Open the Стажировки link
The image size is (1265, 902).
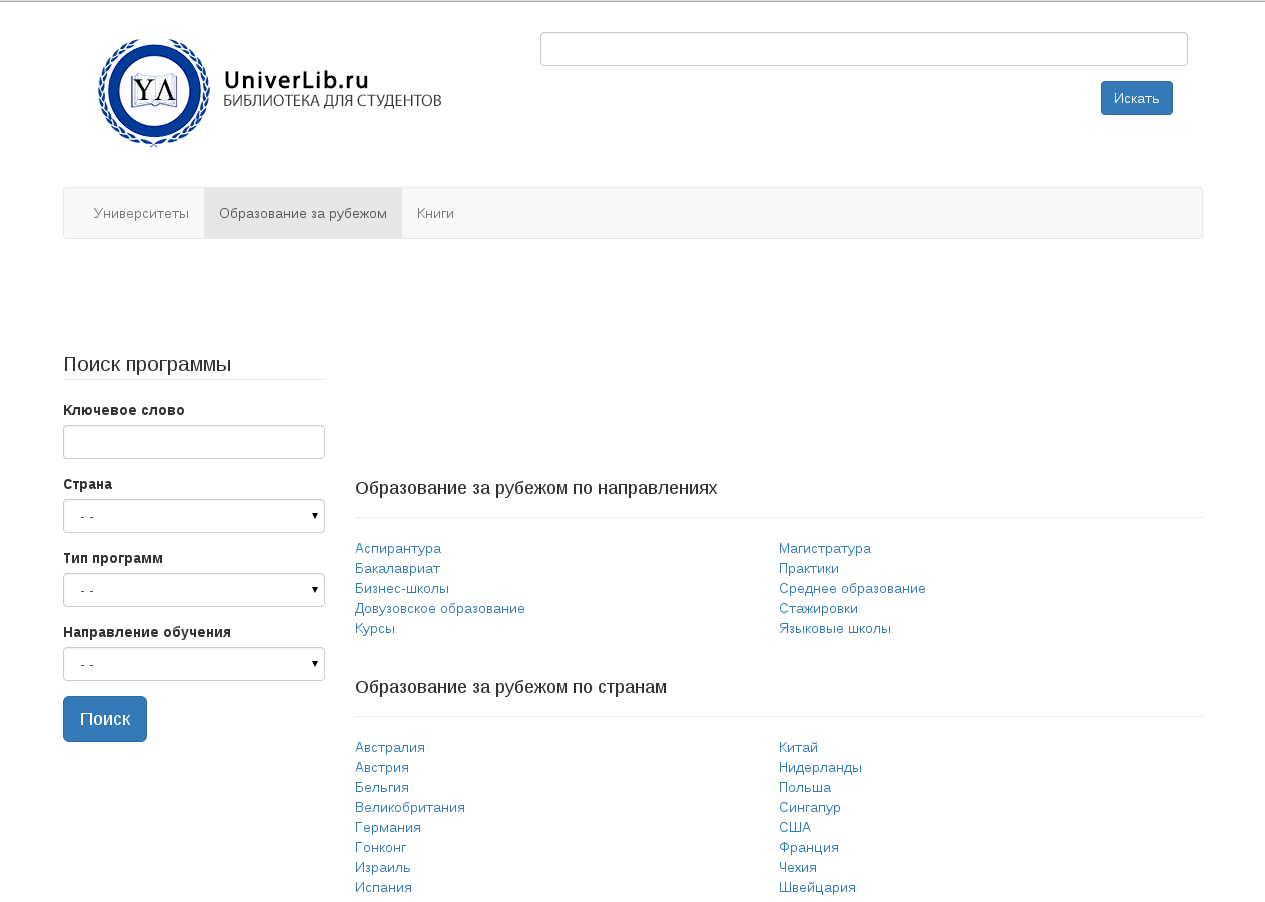pyautogui.click(x=818, y=608)
